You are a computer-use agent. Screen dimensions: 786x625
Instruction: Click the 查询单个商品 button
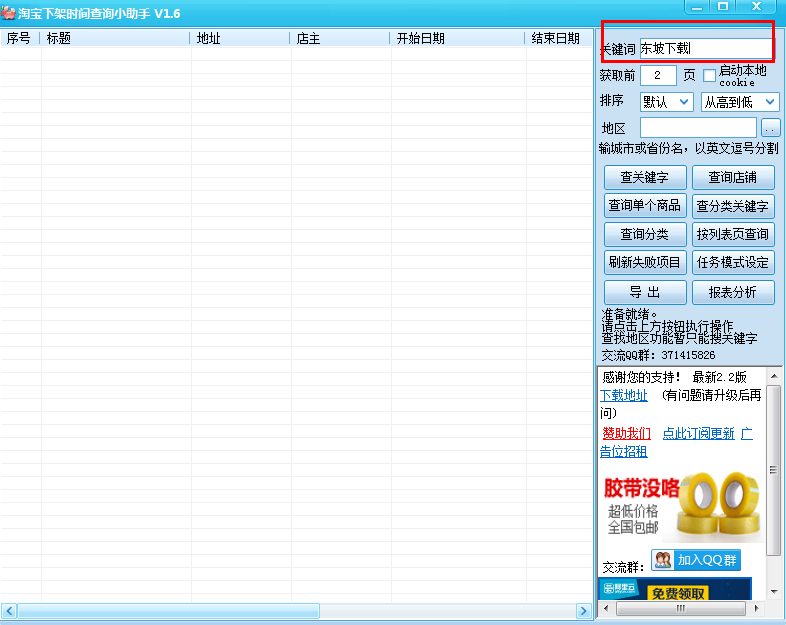[645, 205]
